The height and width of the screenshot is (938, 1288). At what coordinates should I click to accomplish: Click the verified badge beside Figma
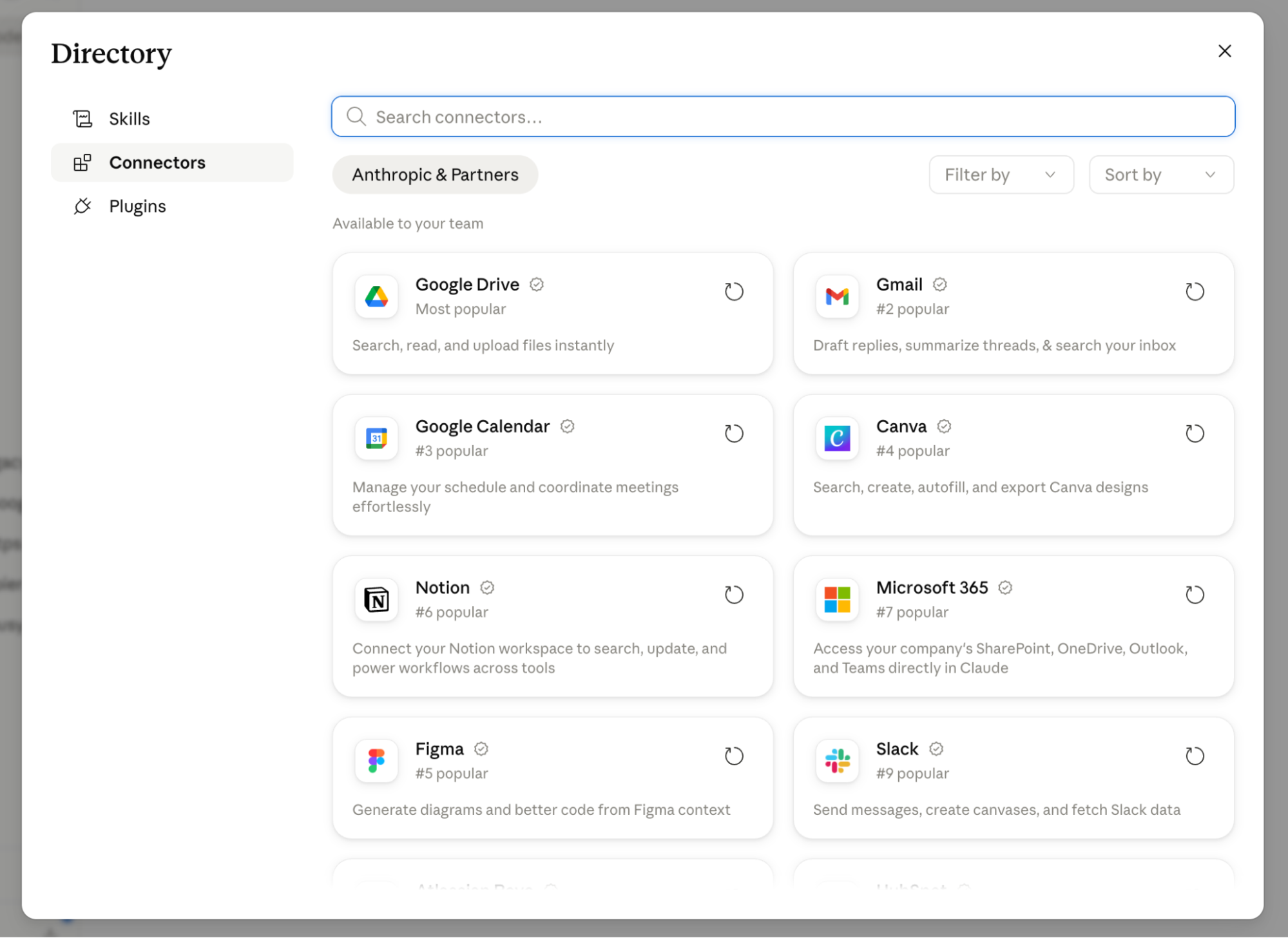coord(481,749)
